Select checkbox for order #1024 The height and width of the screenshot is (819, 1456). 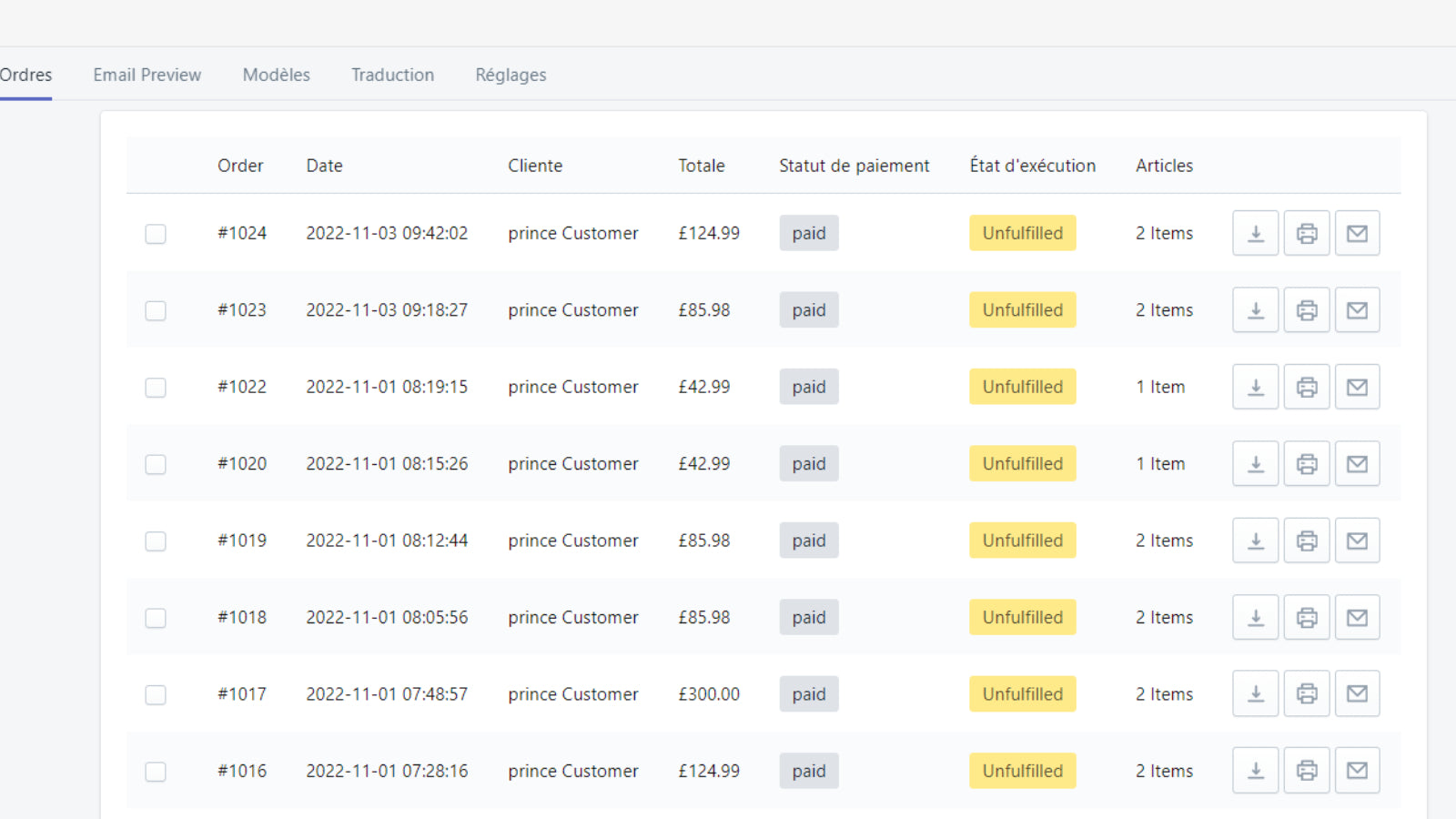(156, 234)
